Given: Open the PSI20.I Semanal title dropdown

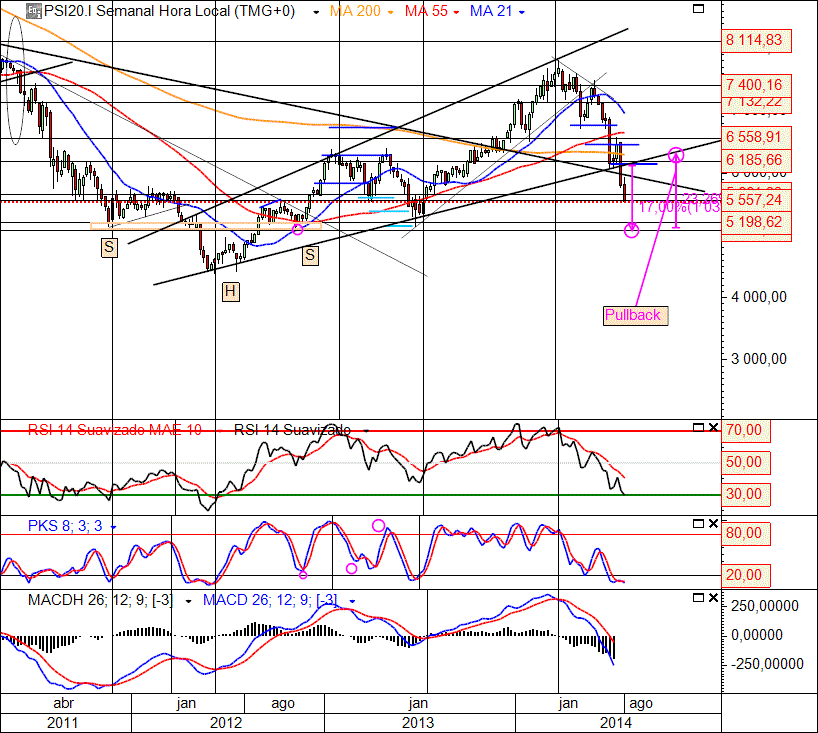Looking at the screenshot, I should (x=316, y=13).
